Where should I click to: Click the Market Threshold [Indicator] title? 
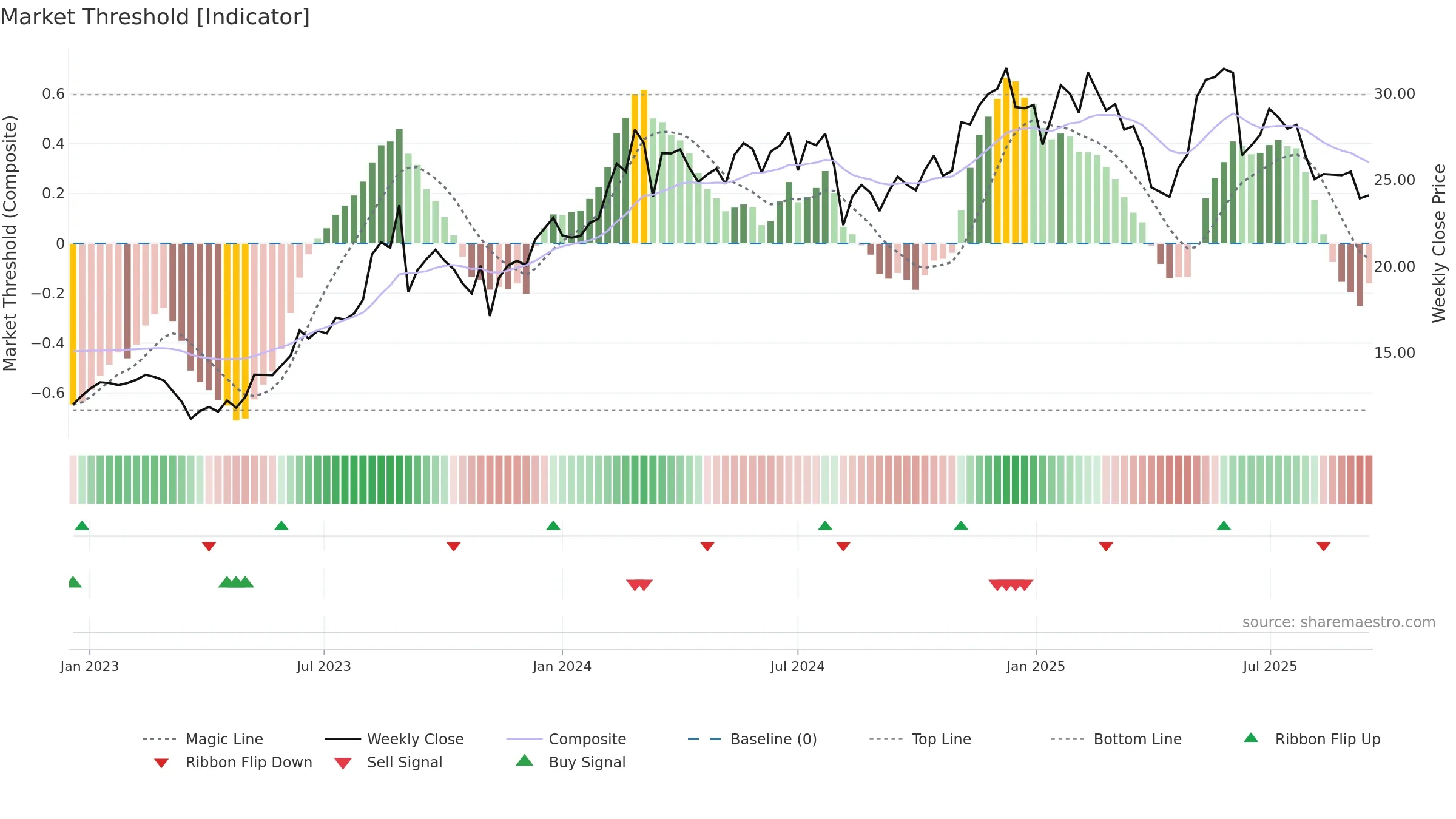(155, 17)
